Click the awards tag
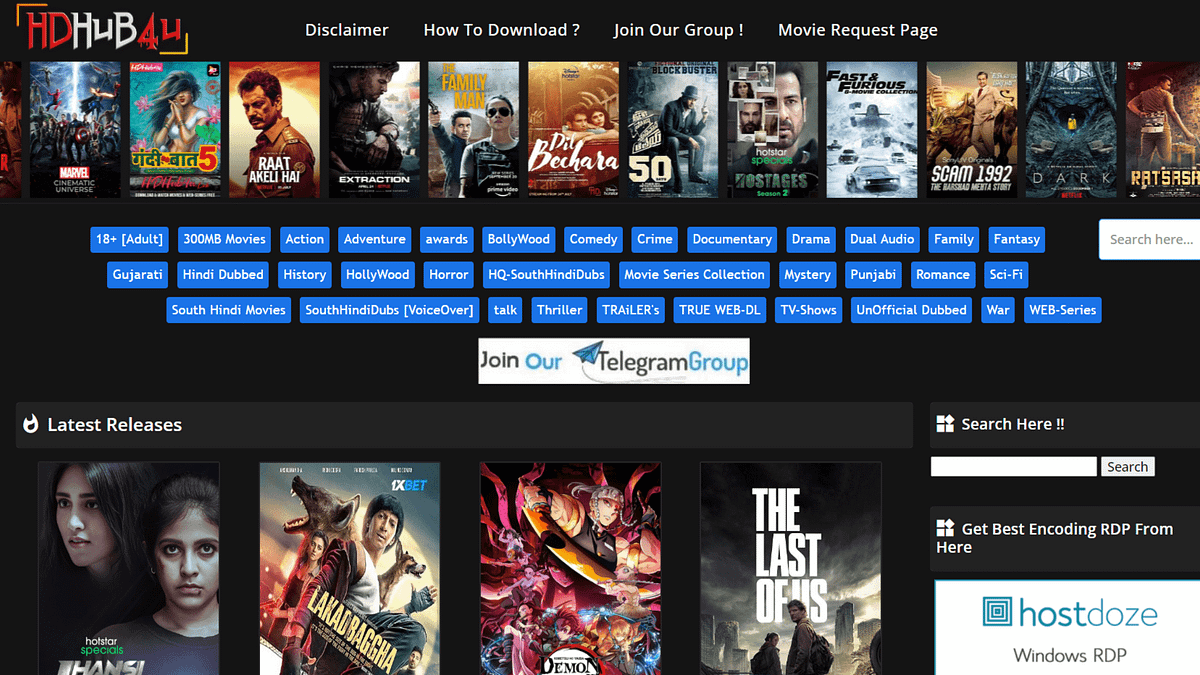This screenshot has width=1200, height=675. point(447,240)
